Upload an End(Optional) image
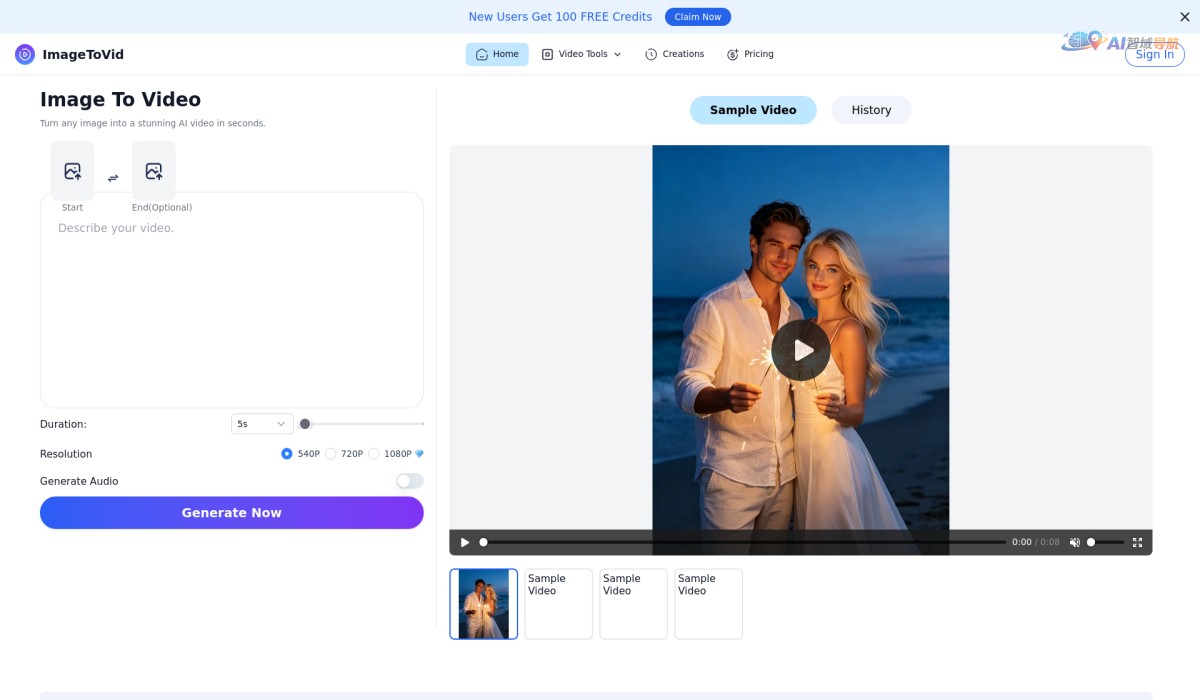This screenshot has height=700, width=1200. (153, 171)
